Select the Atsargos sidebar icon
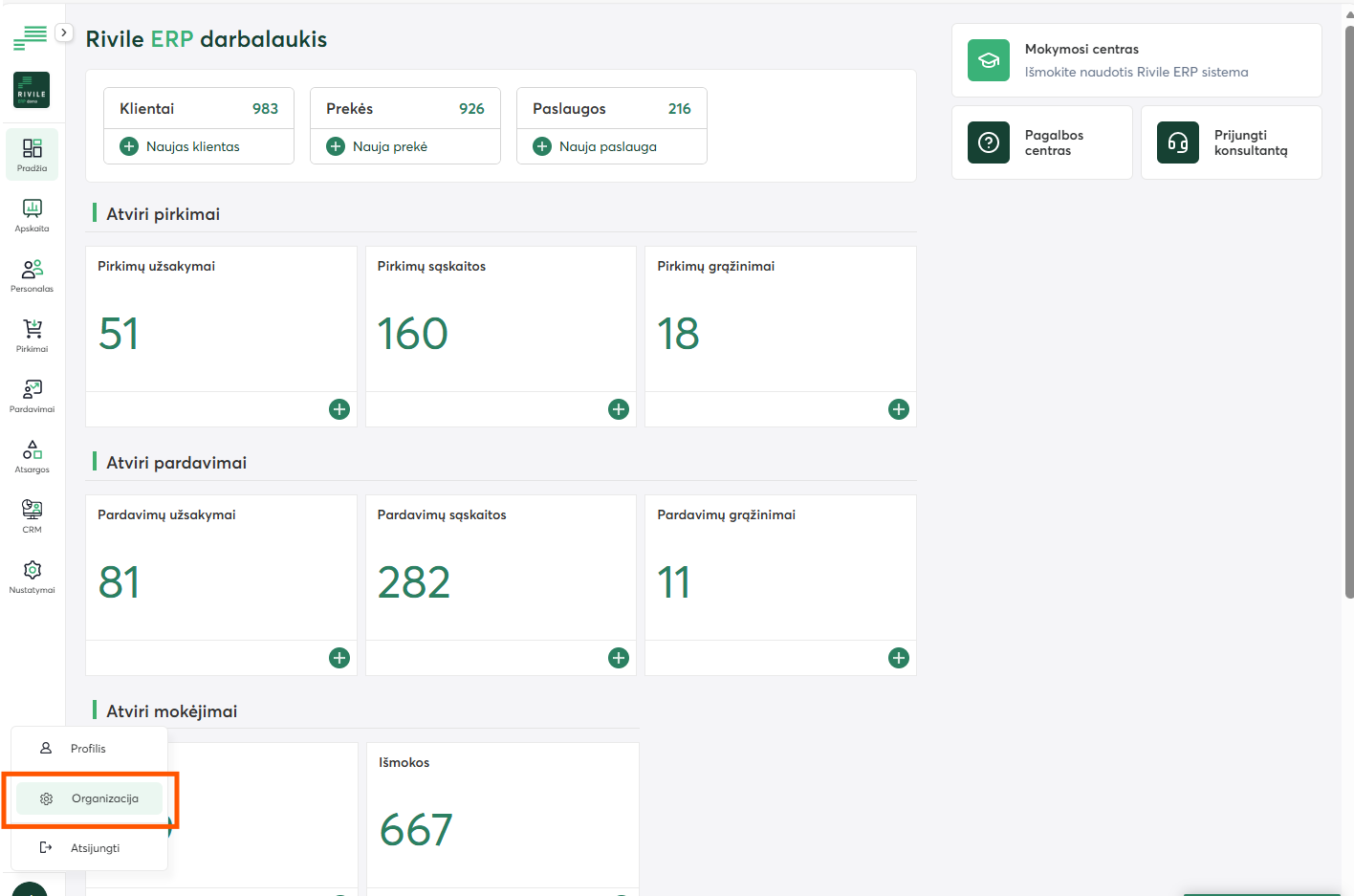 click(32, 456)
